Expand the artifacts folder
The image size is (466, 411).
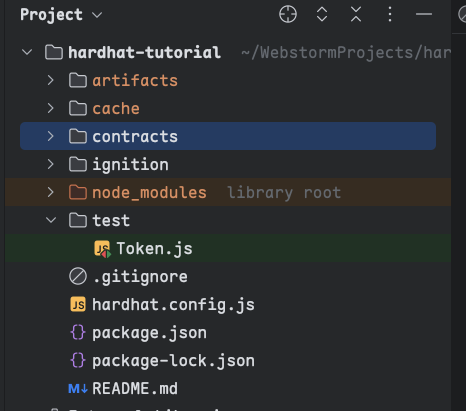[51, 80]
